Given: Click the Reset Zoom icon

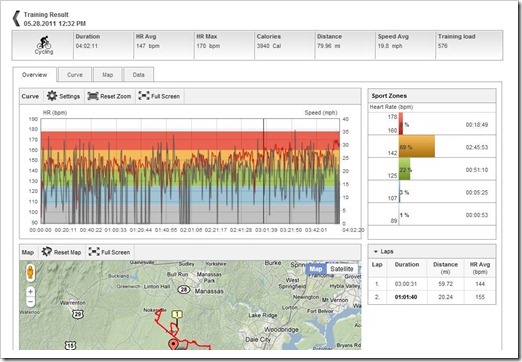Looking at the screenshot, I should pos(93,96).
